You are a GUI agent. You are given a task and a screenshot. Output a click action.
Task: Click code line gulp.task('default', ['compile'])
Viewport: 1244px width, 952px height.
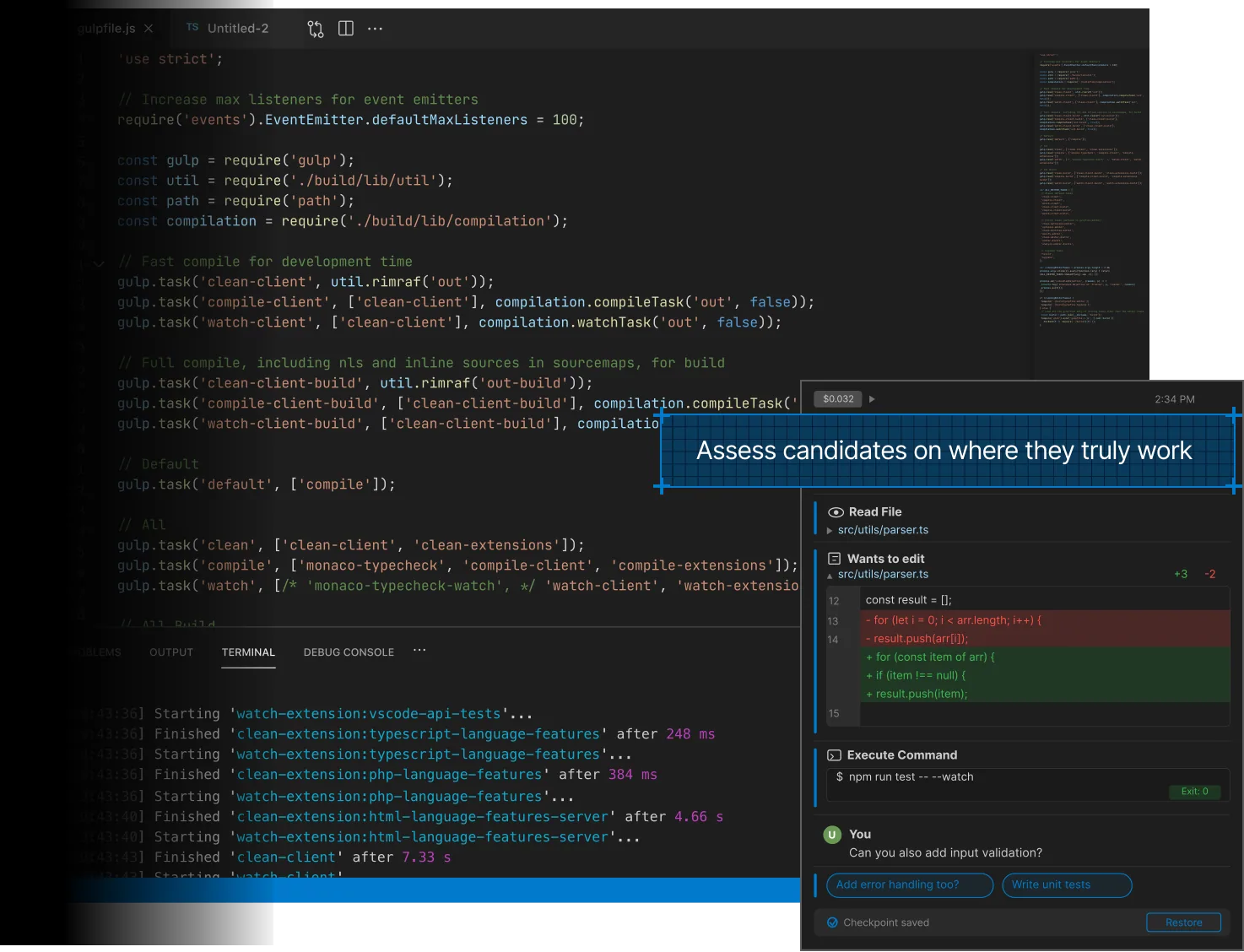tap(257, 484)
